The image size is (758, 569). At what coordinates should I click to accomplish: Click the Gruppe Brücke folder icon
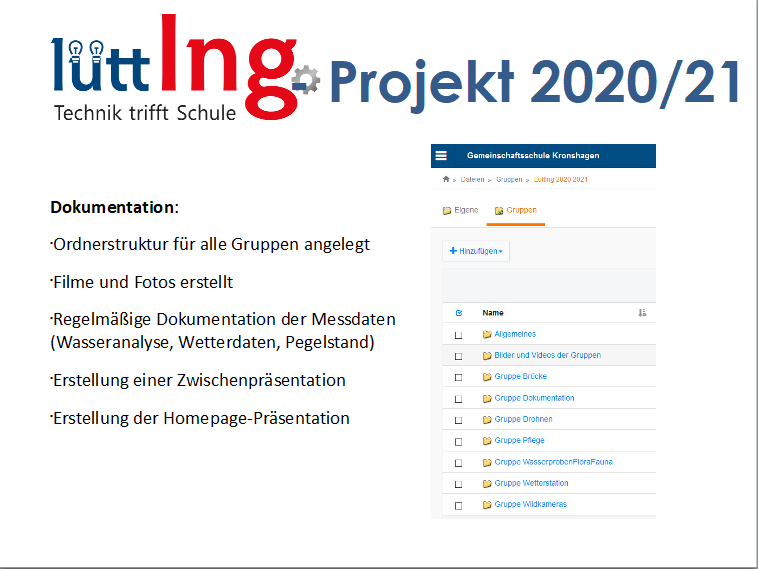point(487,377)
